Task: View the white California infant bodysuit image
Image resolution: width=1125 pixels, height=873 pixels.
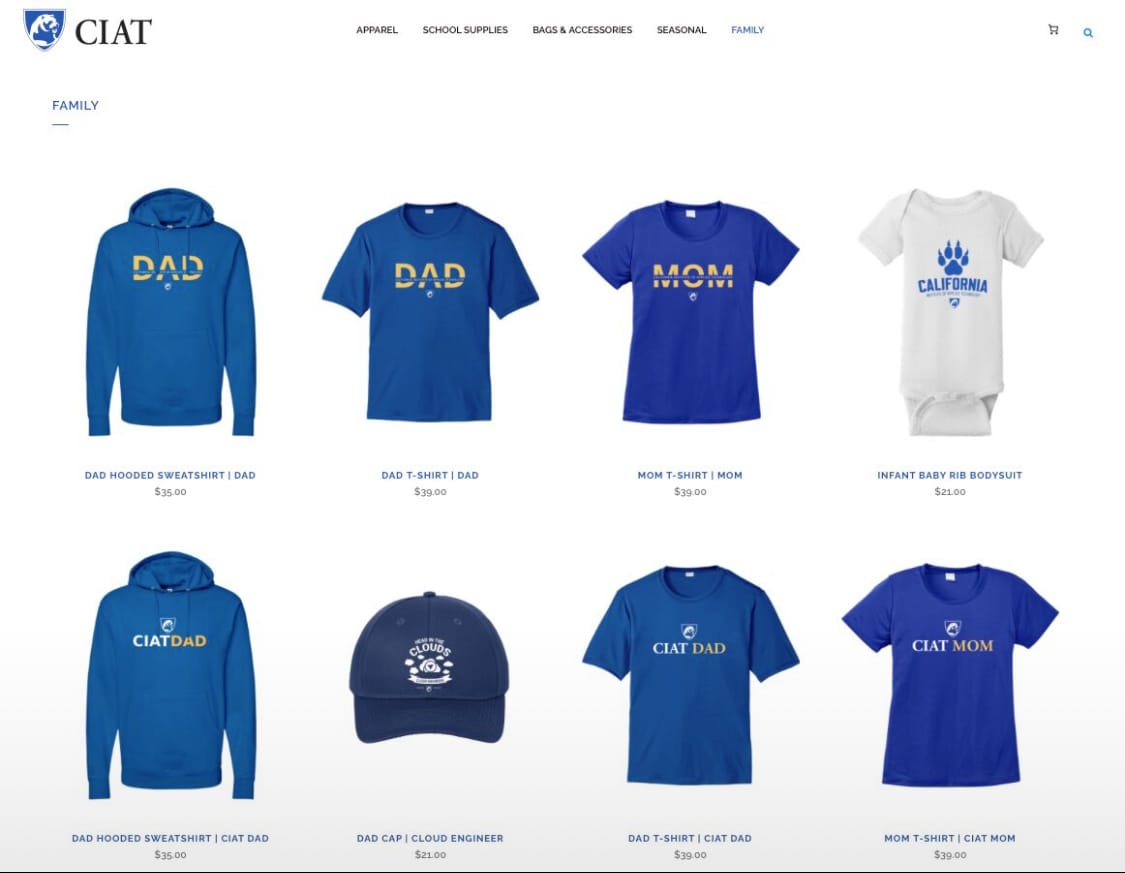Action: (950, 312)
